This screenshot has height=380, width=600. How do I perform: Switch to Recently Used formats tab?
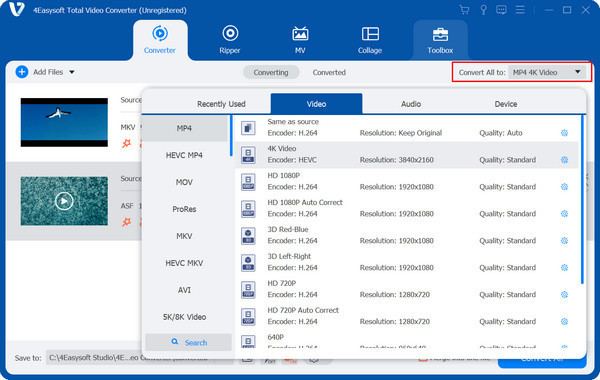coord(221,104)
